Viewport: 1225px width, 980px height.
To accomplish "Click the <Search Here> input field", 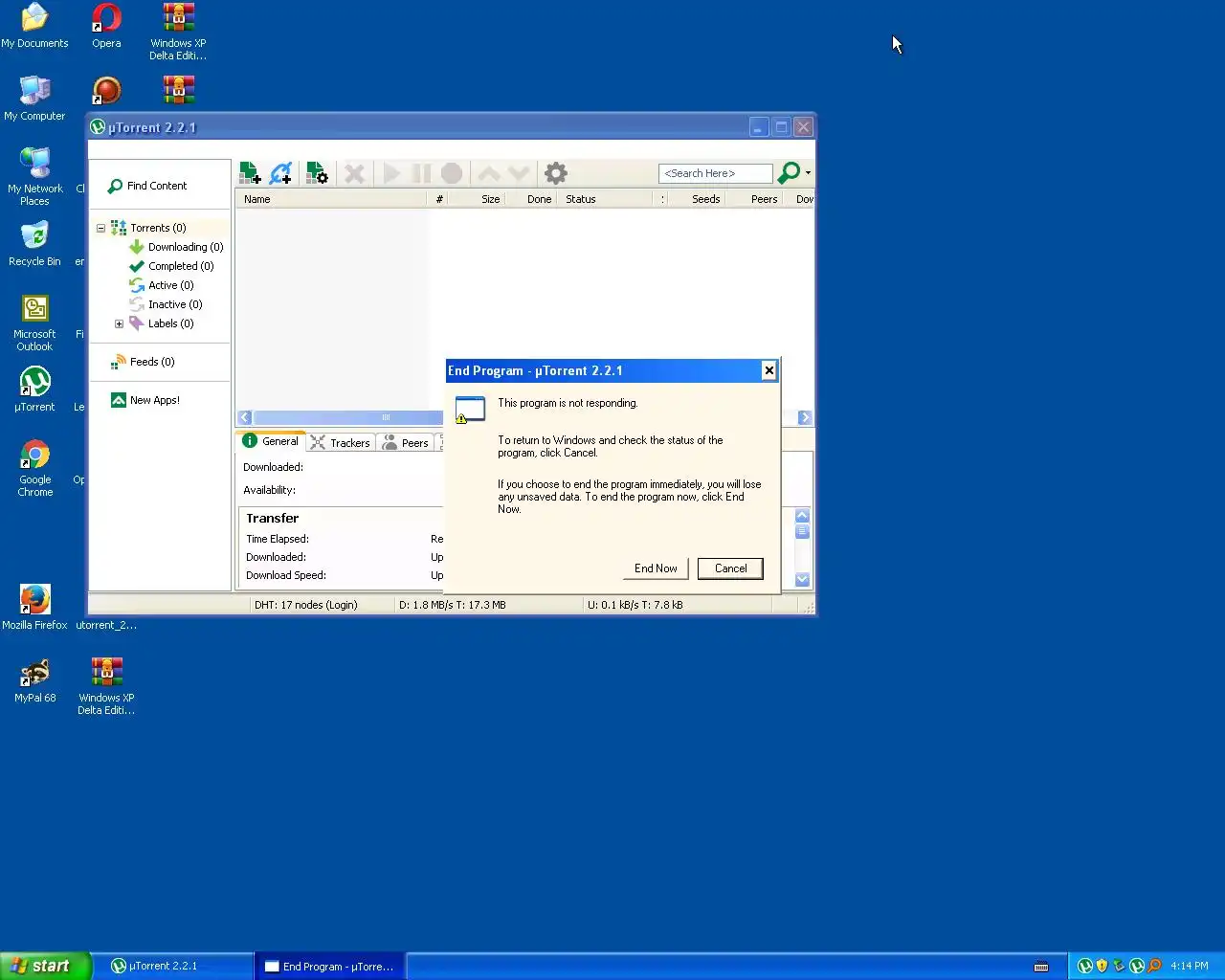I will coord(715,173).
